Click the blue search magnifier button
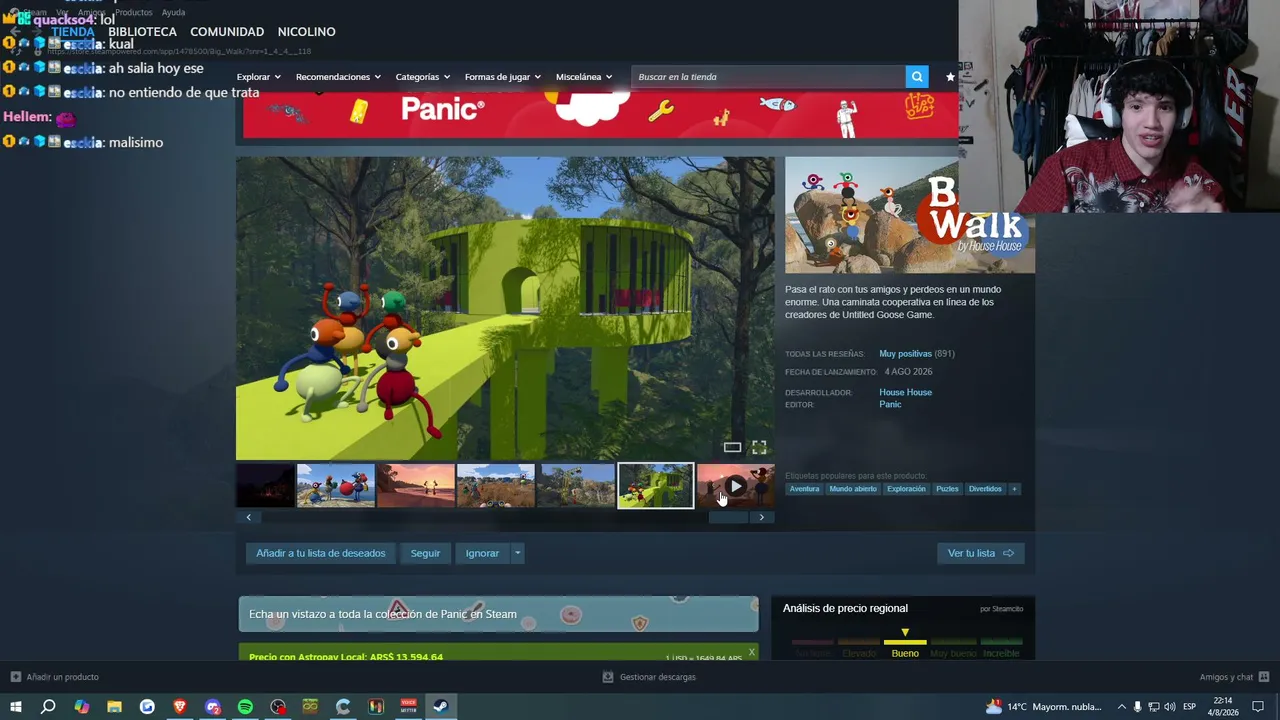 (x=916, y=77)
